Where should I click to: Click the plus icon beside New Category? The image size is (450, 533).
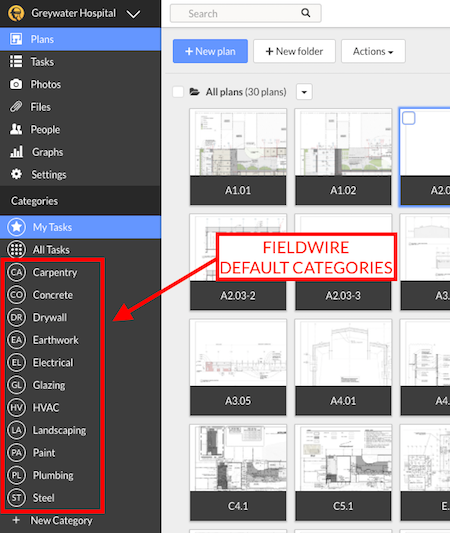click(x=16, y=520)
